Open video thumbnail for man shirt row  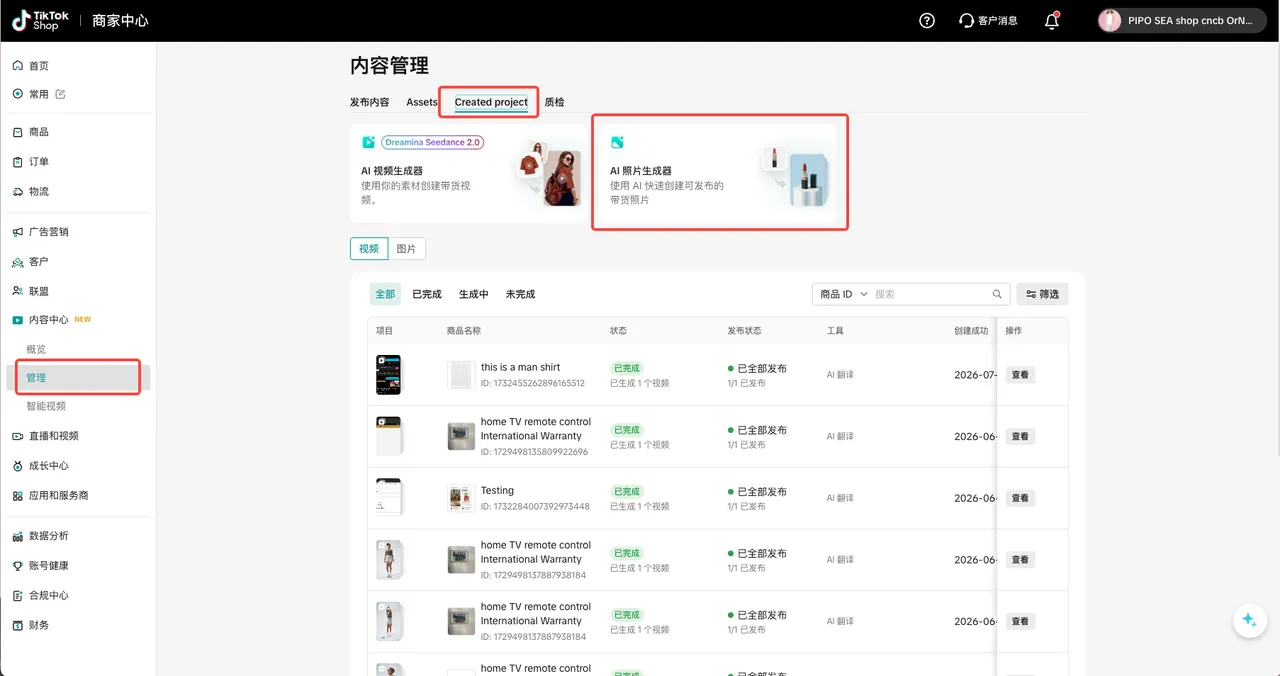tap(388, 375)
